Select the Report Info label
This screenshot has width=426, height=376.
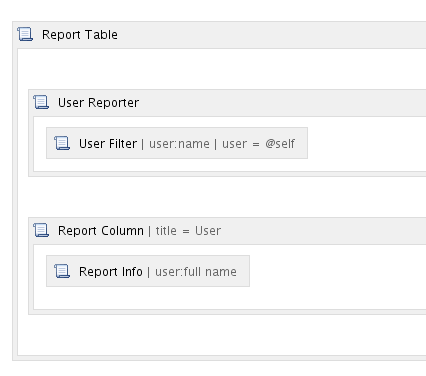pos(111,272)
